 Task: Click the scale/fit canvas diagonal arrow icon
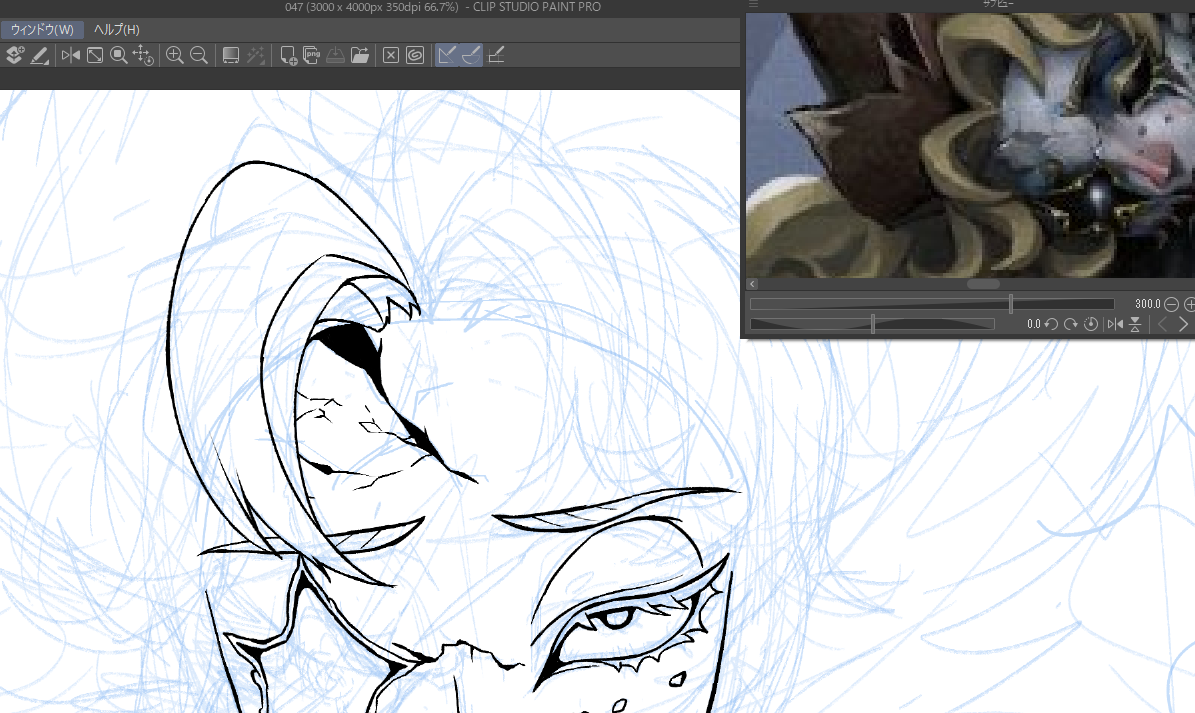tap(95, 55)
